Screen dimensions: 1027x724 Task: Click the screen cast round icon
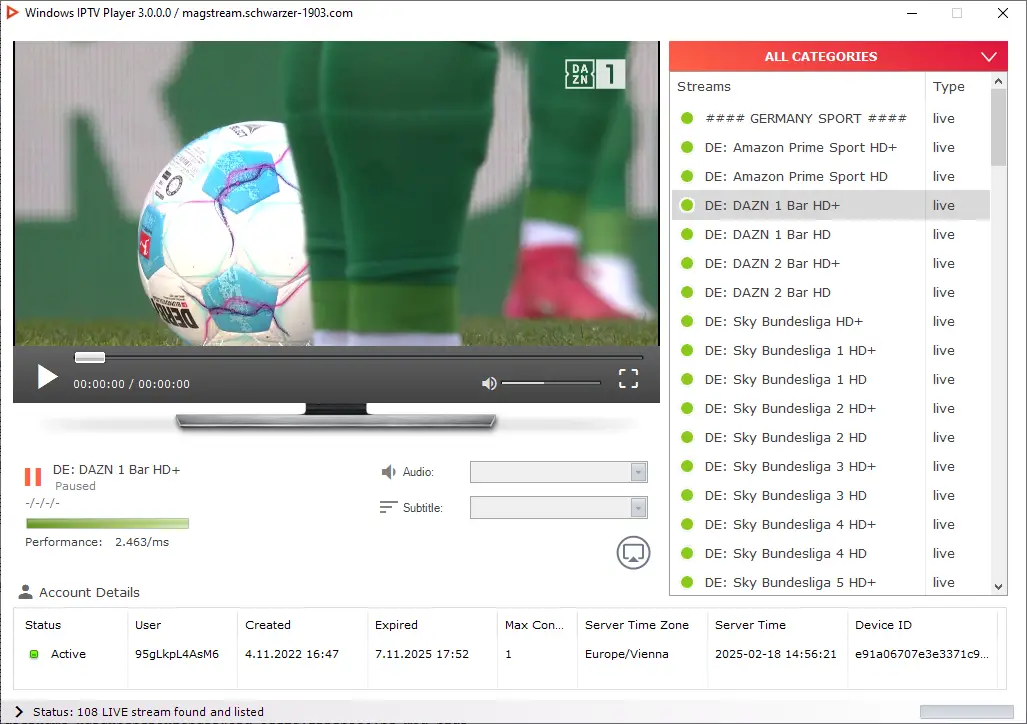click(633, 553)
